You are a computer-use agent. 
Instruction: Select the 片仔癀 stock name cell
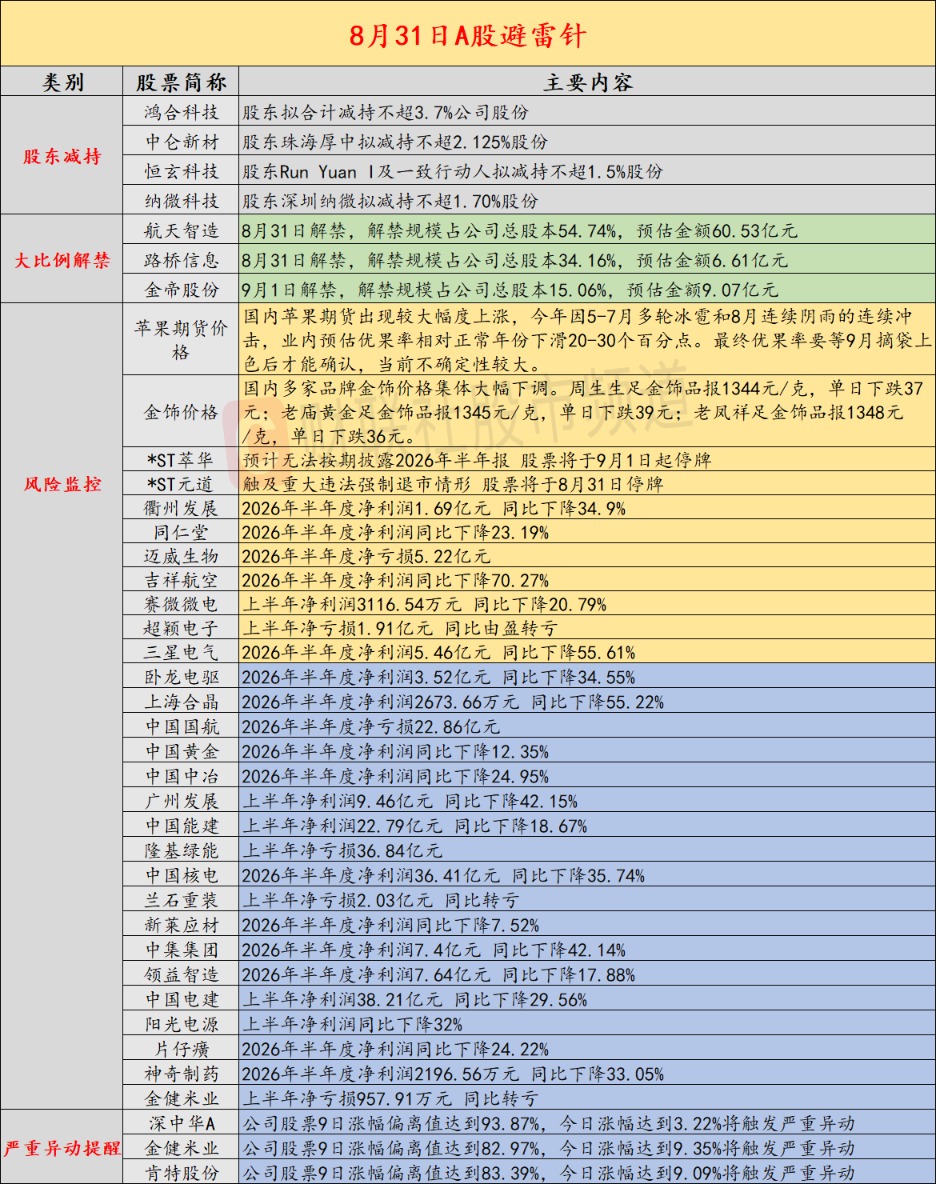tap(181, 1049)
